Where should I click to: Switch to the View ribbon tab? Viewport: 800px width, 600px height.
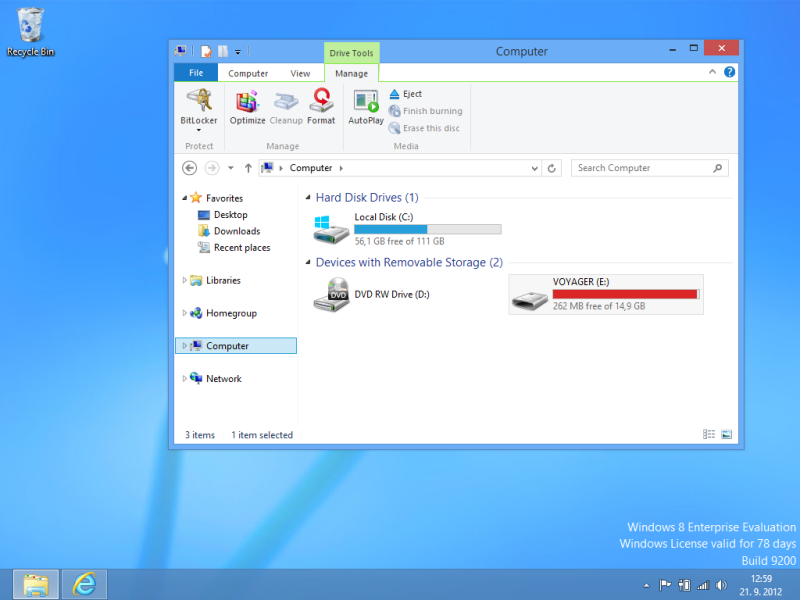coord(300,73)
